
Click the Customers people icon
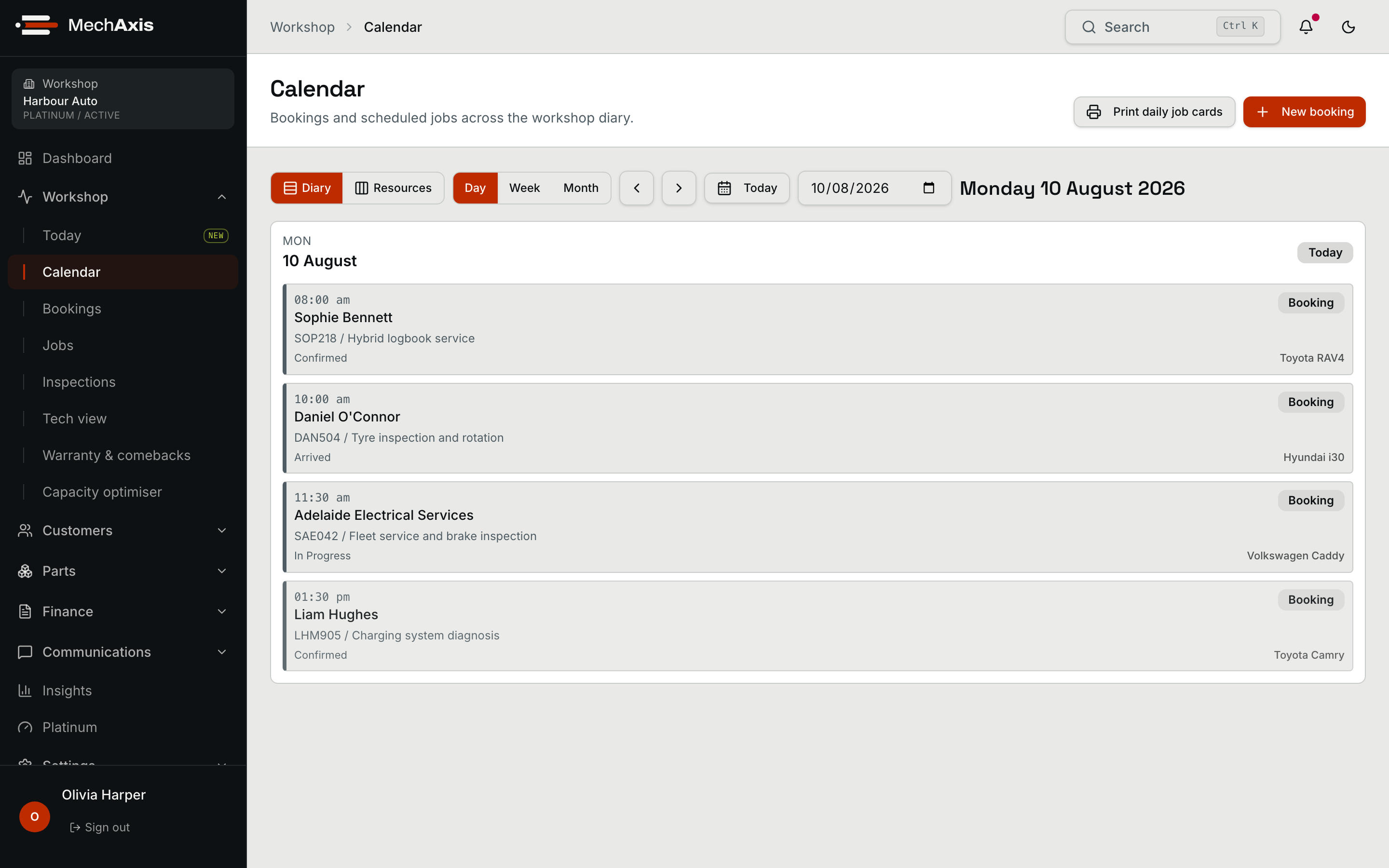point(25,530)
